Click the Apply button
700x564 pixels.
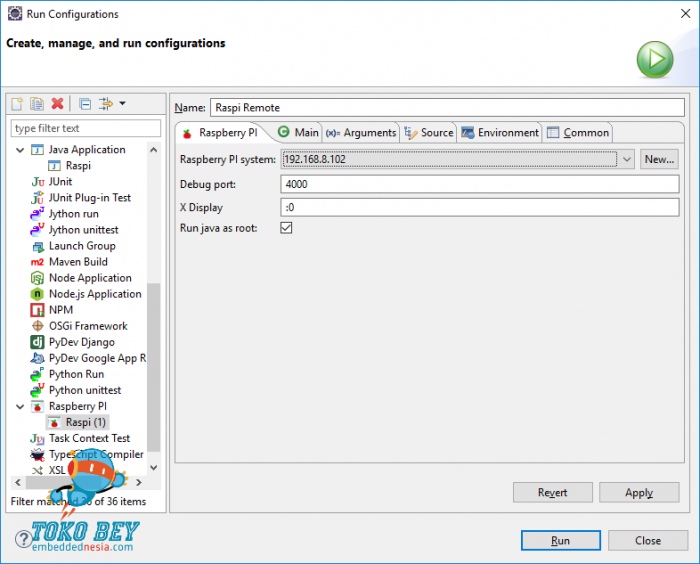tap(639, 492)
